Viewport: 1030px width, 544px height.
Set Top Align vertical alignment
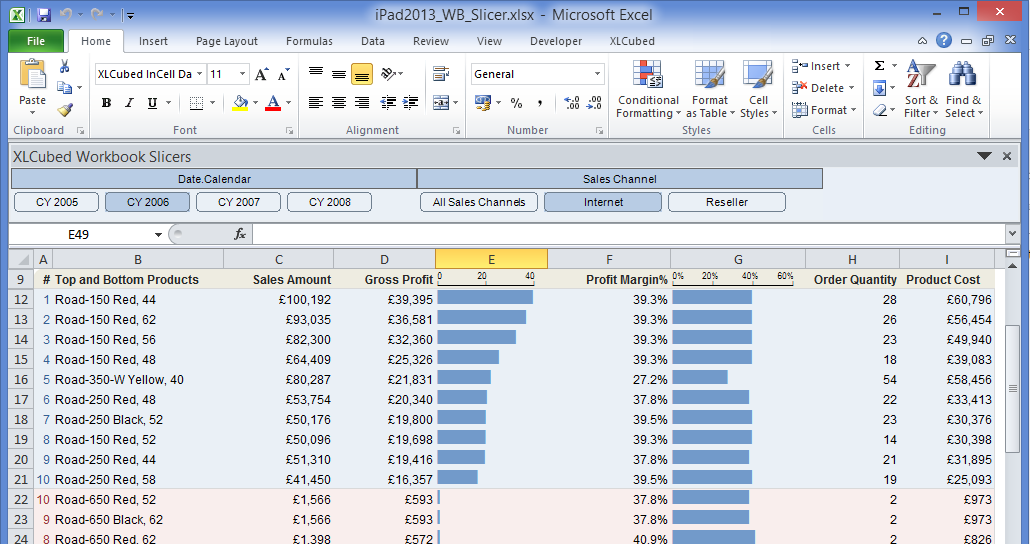[x=316, y=74]
